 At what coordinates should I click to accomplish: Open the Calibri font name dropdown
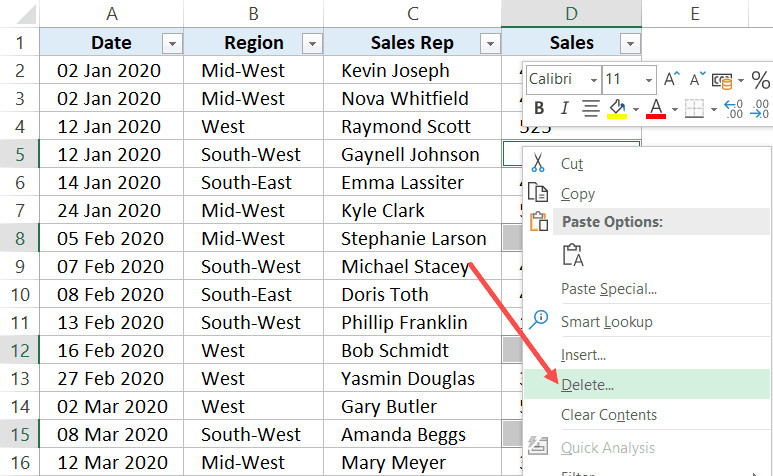[594, 80]
